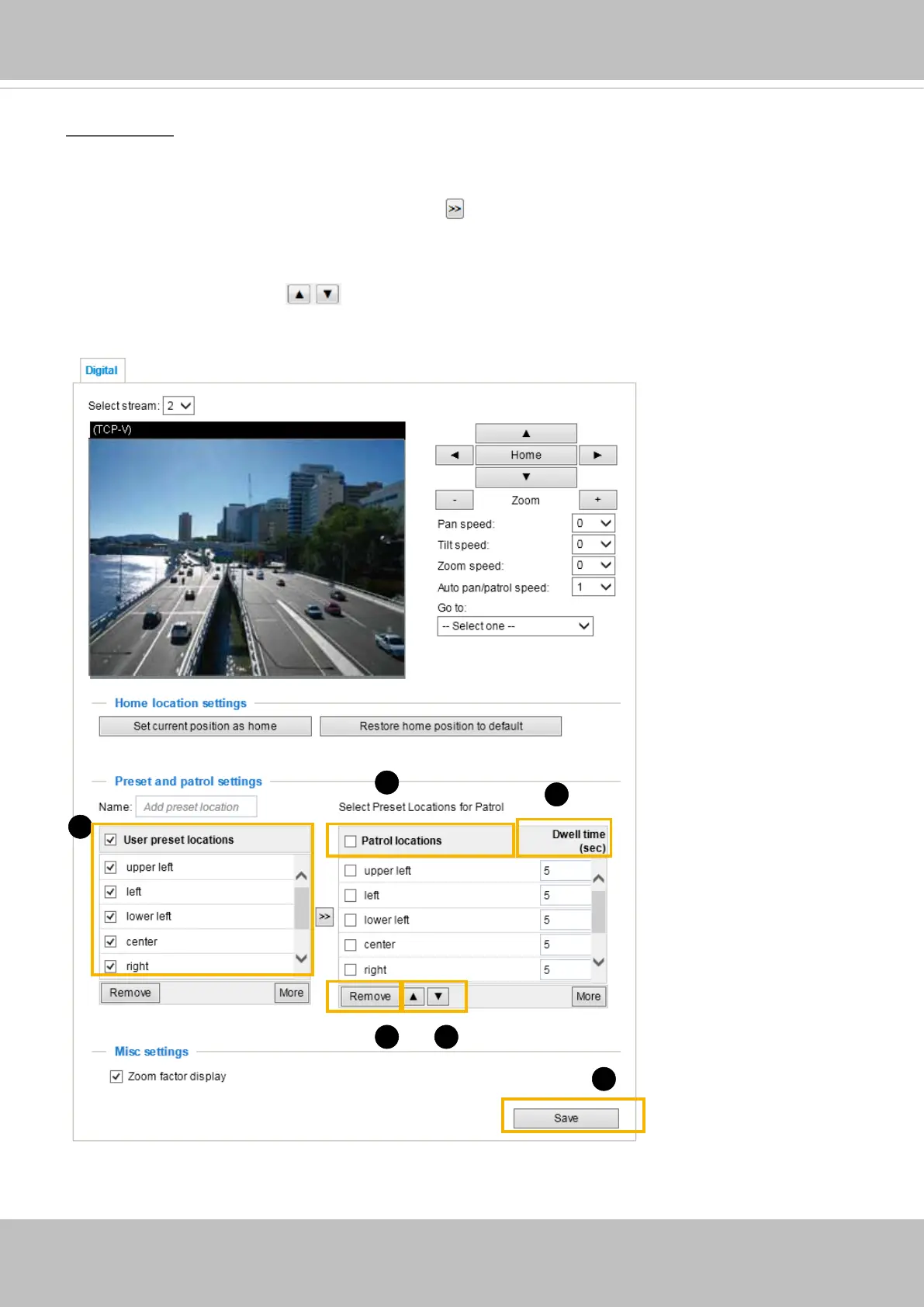Move patrol location up in list
Screen dimensions: 924x1307
[414, 997]
